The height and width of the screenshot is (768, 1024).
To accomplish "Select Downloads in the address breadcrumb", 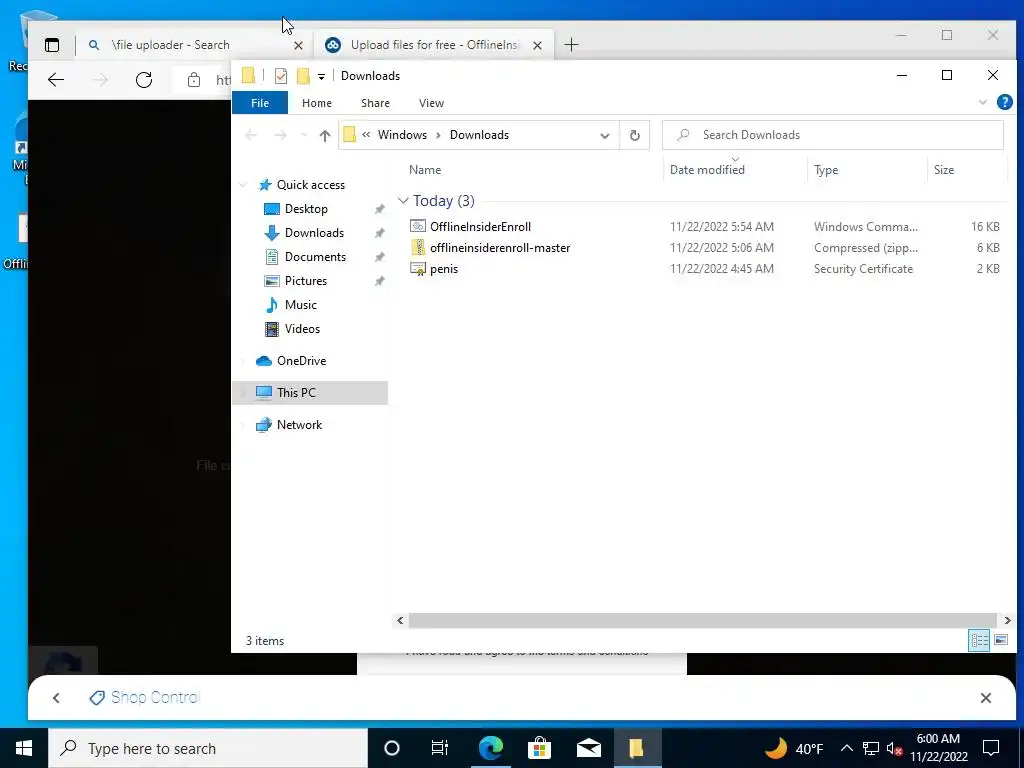I will [x=479, y=135].
